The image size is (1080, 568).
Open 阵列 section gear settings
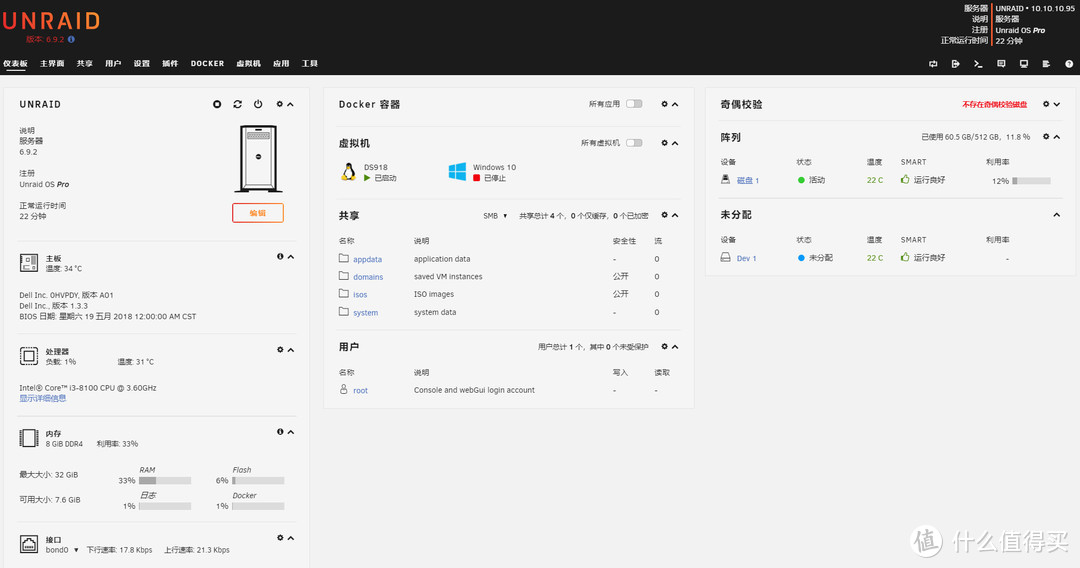pyautogui.click(x=1046, y=136)
